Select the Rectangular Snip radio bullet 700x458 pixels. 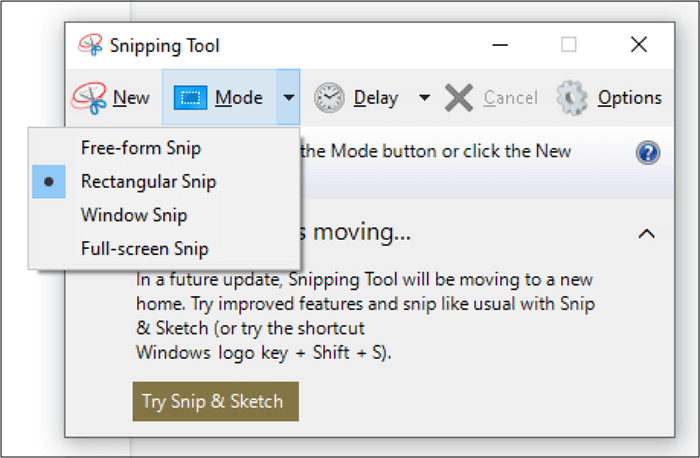tap(49, 182)
